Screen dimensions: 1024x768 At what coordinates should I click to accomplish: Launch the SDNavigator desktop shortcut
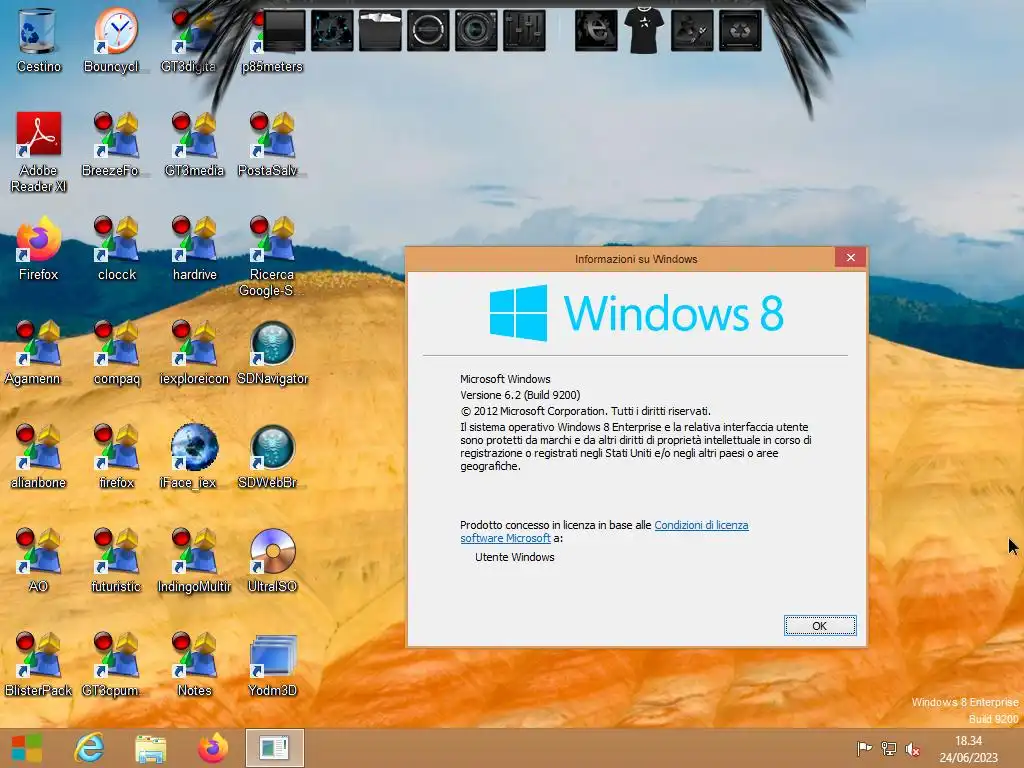point(272,353)
